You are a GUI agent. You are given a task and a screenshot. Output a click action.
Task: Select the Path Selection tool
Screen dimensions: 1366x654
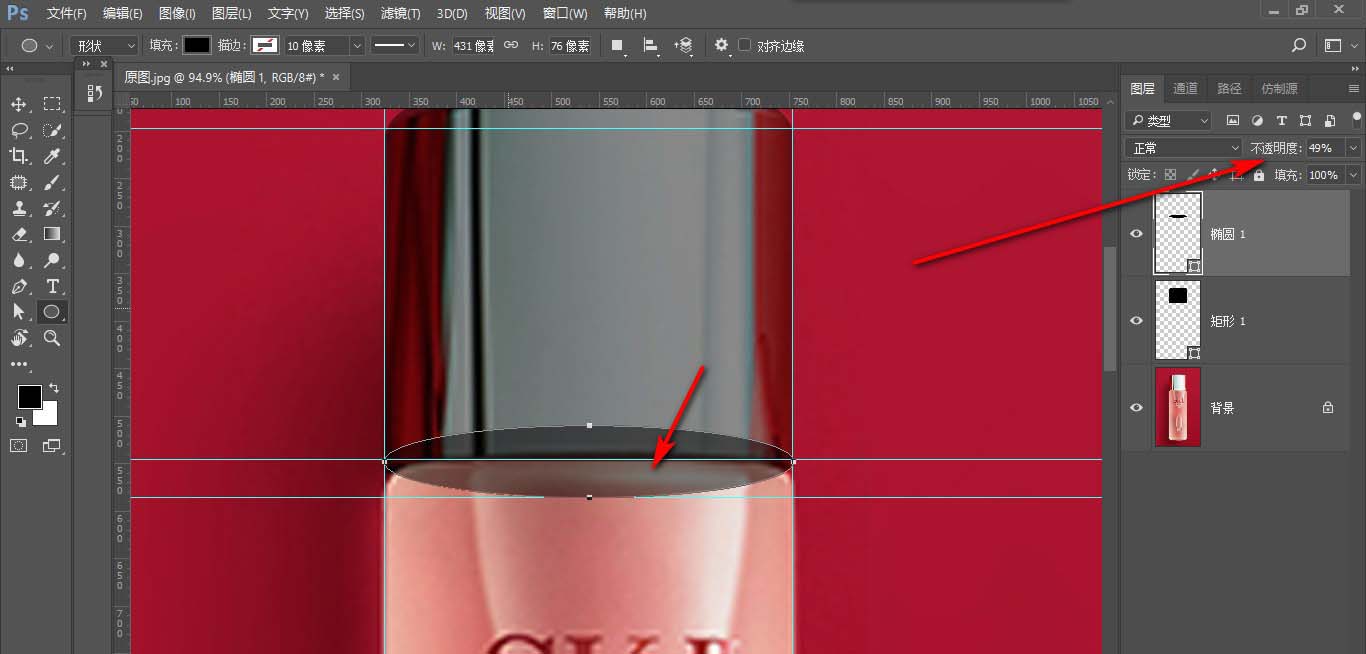pyautogui.click(x=19, y=312)
